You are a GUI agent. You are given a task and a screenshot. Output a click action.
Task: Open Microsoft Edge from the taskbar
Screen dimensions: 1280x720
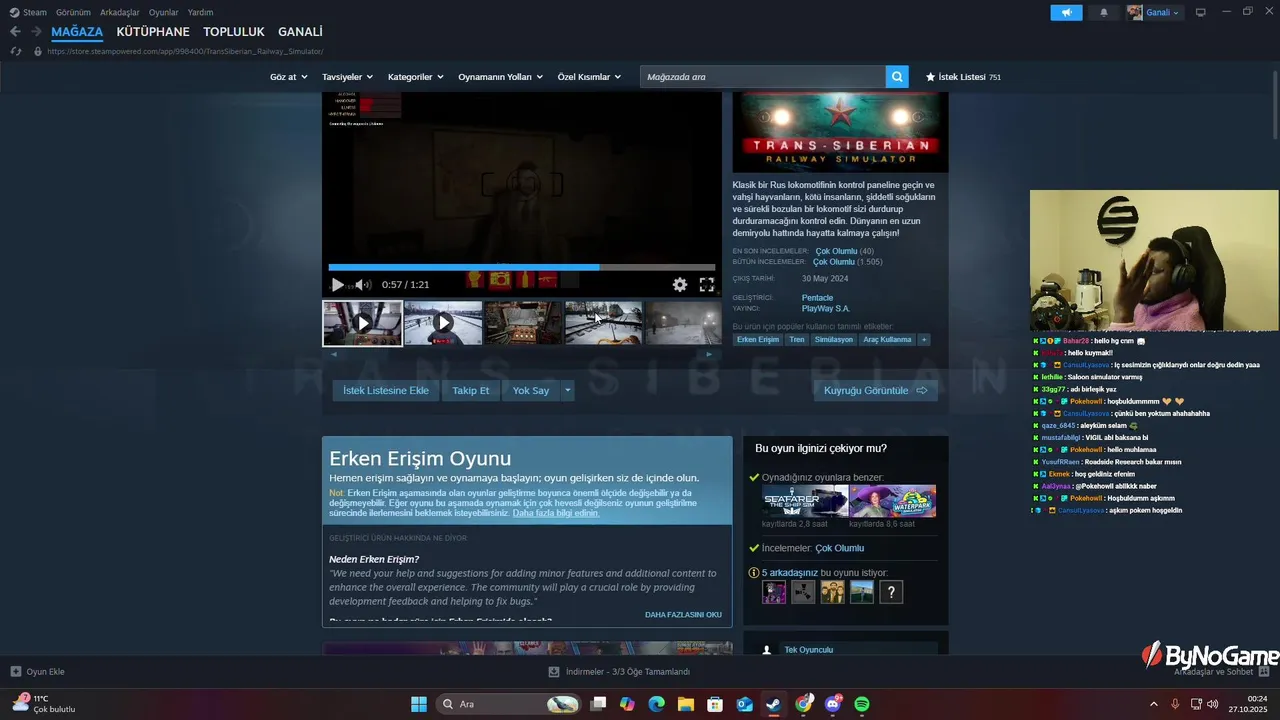click(656, 704)
